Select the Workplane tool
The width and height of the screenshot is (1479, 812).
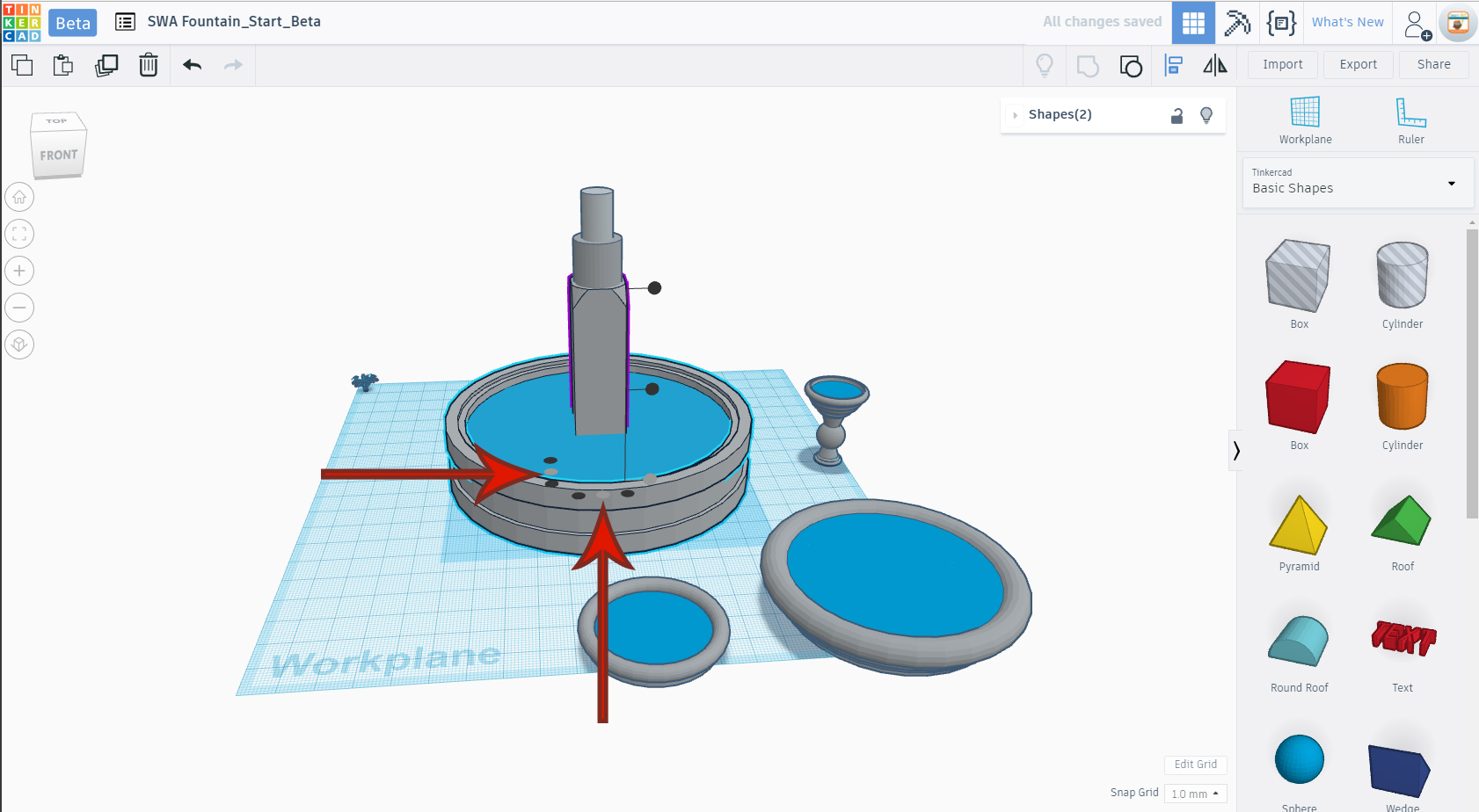point(1305,120)
